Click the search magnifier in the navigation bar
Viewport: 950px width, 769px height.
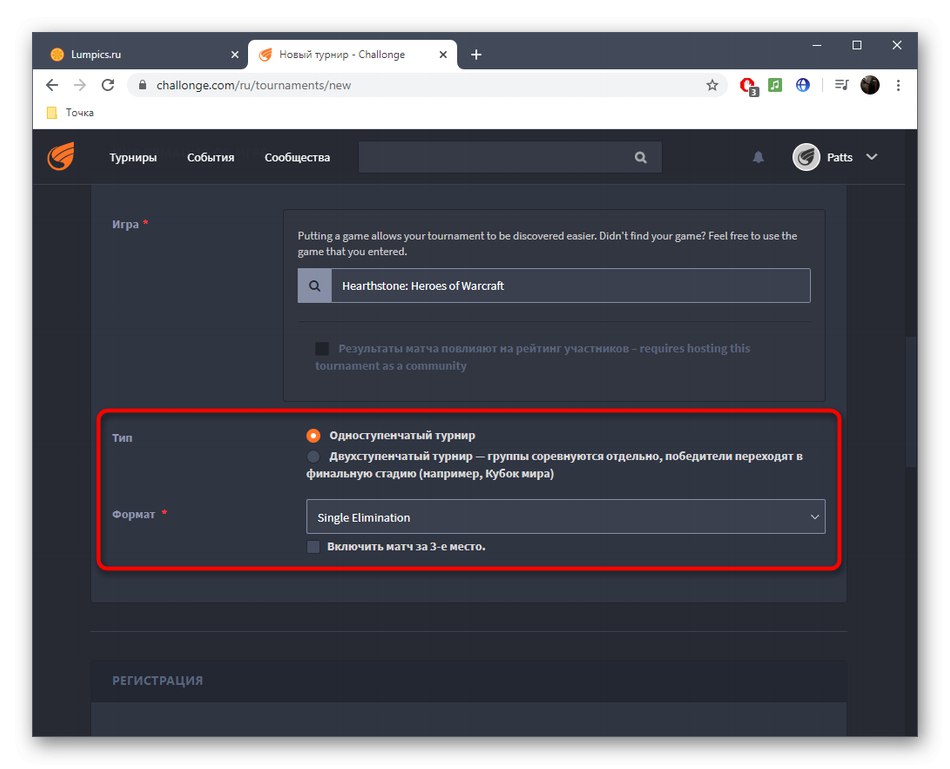[639, 156]
